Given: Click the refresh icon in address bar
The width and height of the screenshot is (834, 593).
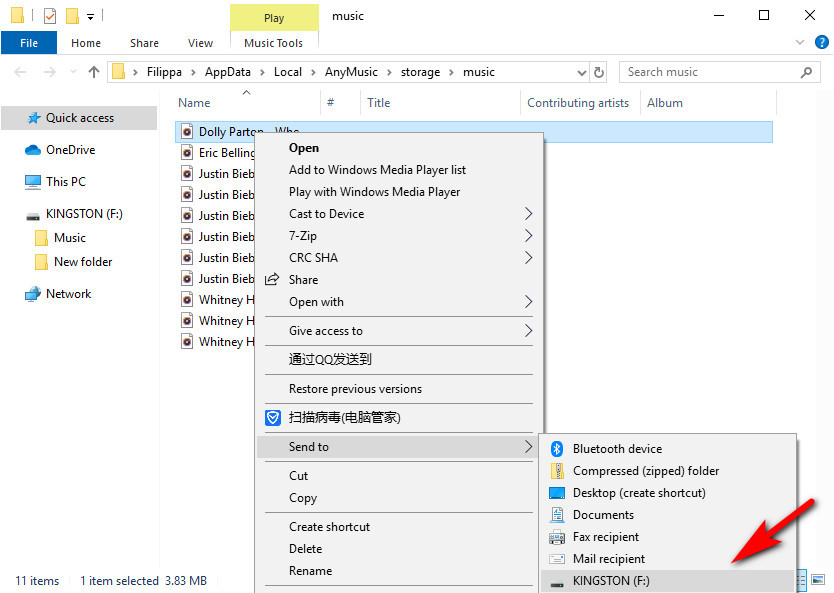Looking at the screenshot, I should point(599,72).
